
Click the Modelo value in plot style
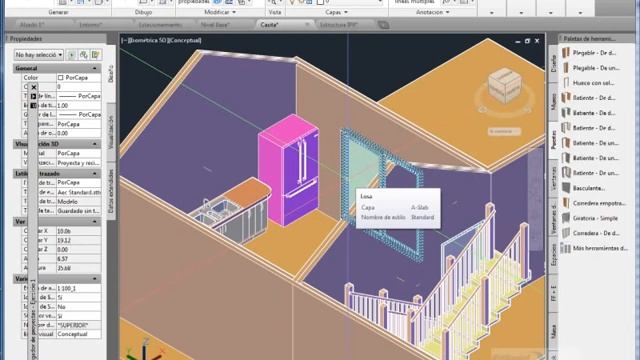tap(78, 202)
